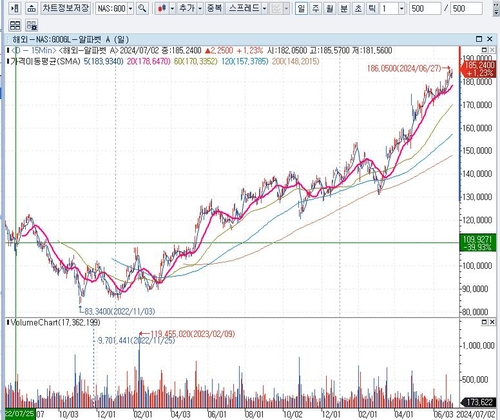Click the first icon on the top toolbar
Viewport: 500px width, 420px height.
click(15, 9)
